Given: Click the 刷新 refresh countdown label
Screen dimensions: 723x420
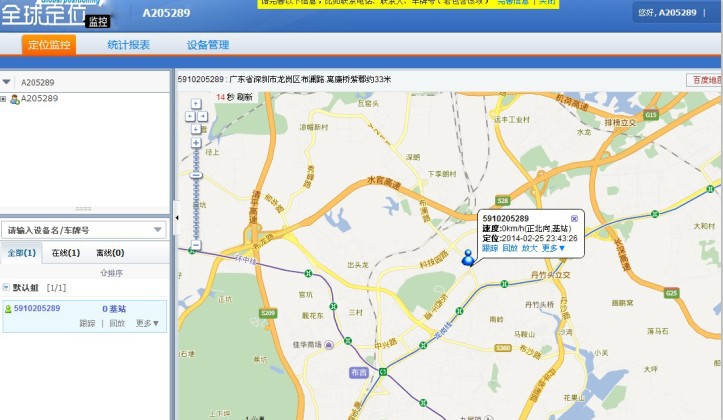Looking at the screenshot, I should [x=235, y=97].
